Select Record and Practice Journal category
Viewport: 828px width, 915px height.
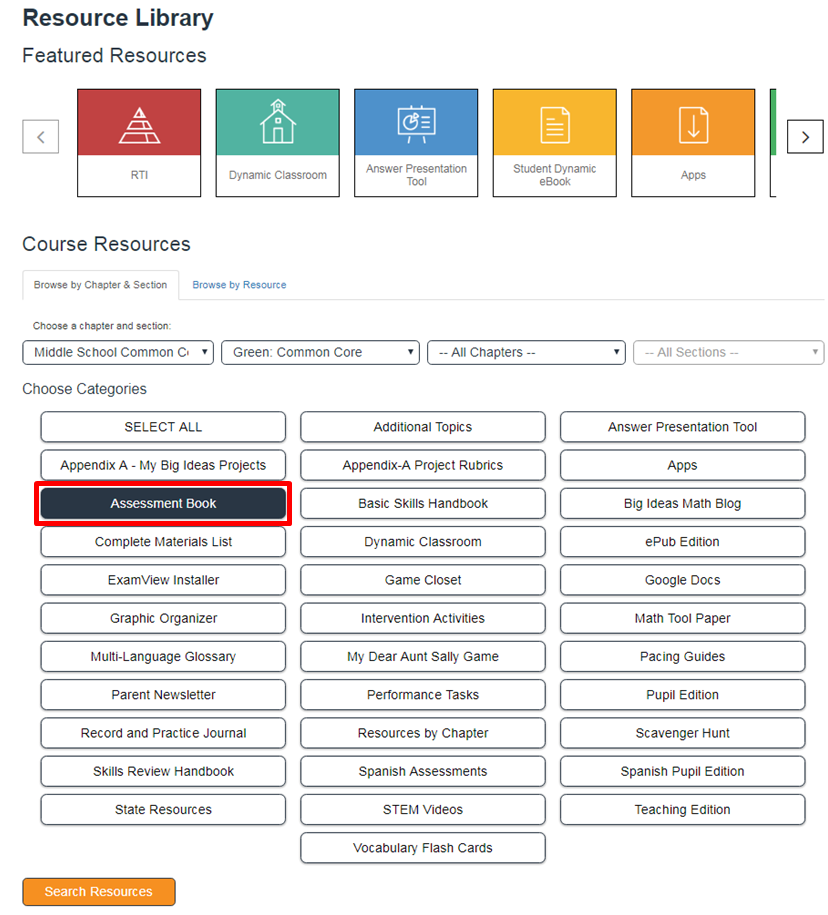(163, 733)
